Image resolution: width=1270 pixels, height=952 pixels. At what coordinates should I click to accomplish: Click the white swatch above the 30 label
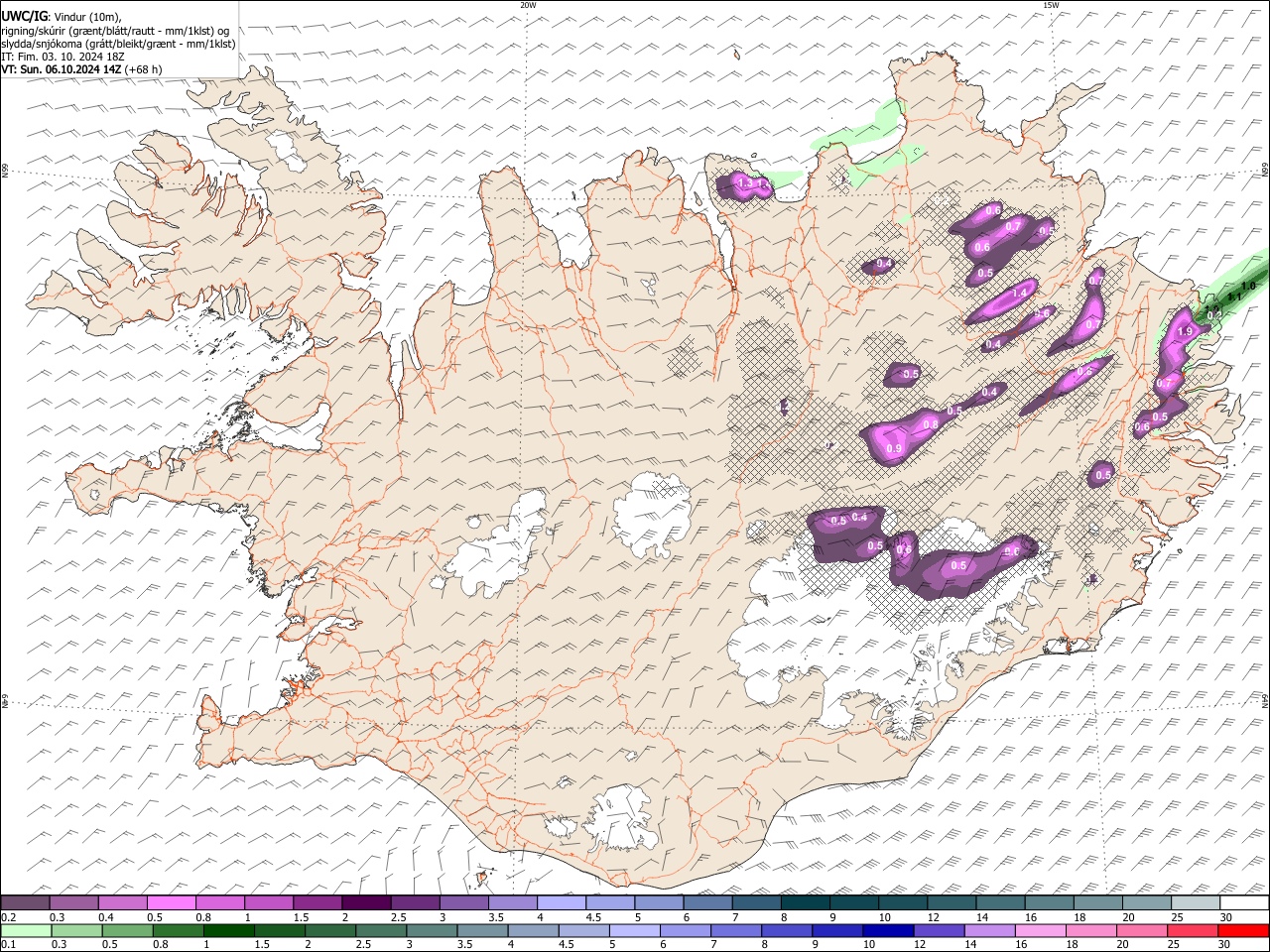tap(1244, 903)
